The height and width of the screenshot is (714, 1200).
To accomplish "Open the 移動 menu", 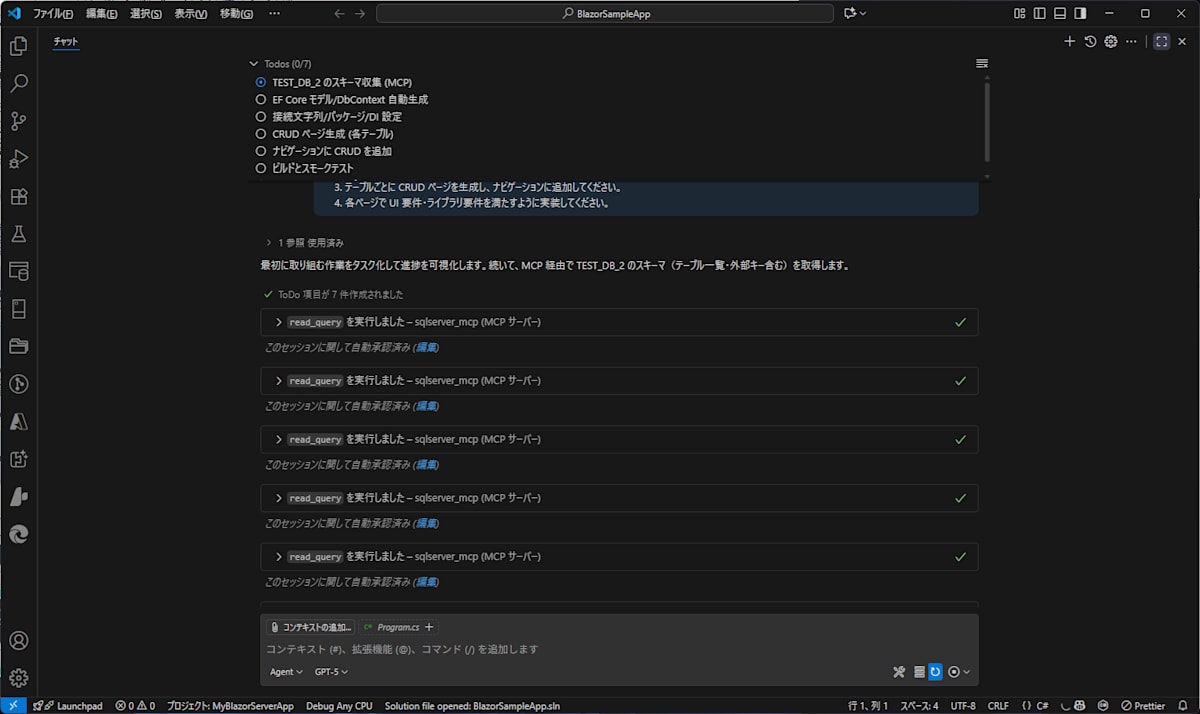I will tap(236, 13).
